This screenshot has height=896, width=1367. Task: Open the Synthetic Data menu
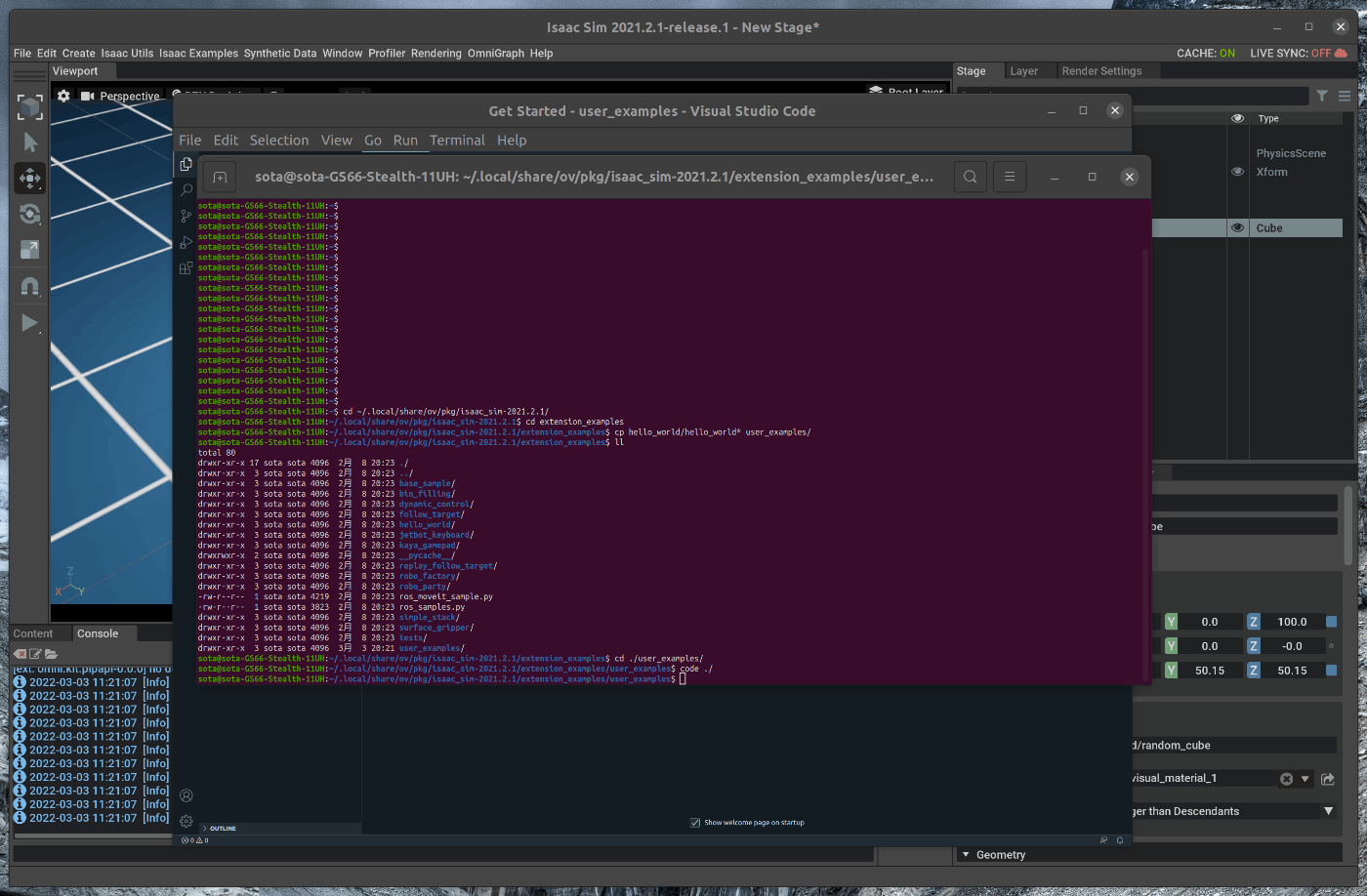pos(280,54)
